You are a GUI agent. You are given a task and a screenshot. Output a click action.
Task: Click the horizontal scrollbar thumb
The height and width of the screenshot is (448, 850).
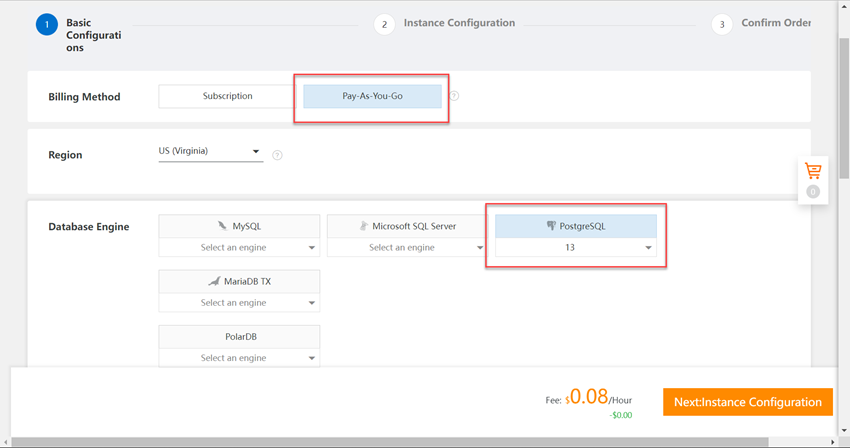(x=390, y=442)
